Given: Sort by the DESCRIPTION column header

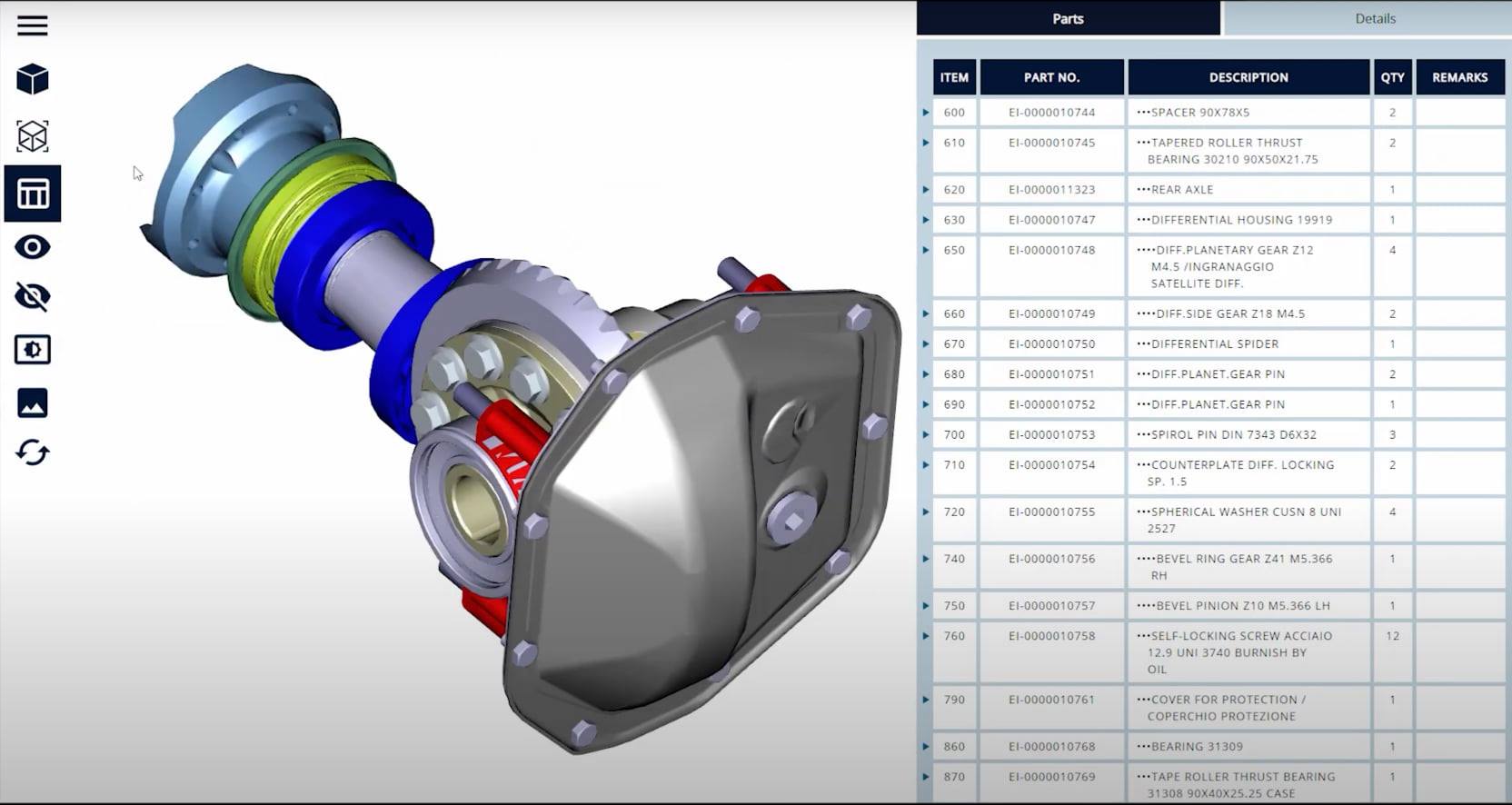Looking at the screenshot, I should [x=1248, y=77].
